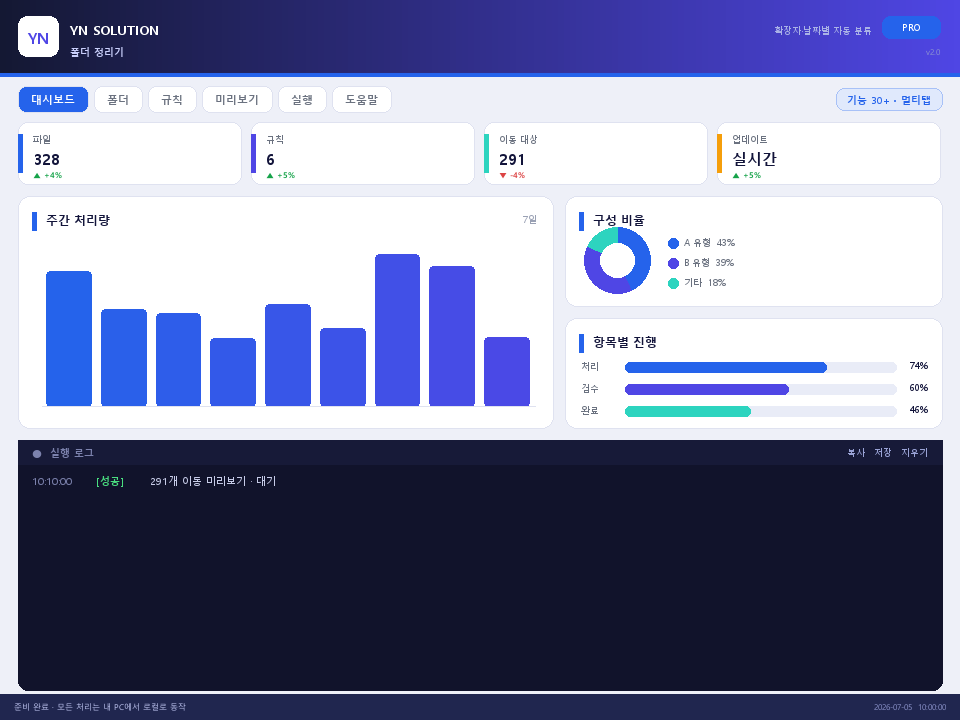Click the 처리 74% progress bar
This screenshot has width=960, height=720.
pyautogui.click(x=760, y=367)
